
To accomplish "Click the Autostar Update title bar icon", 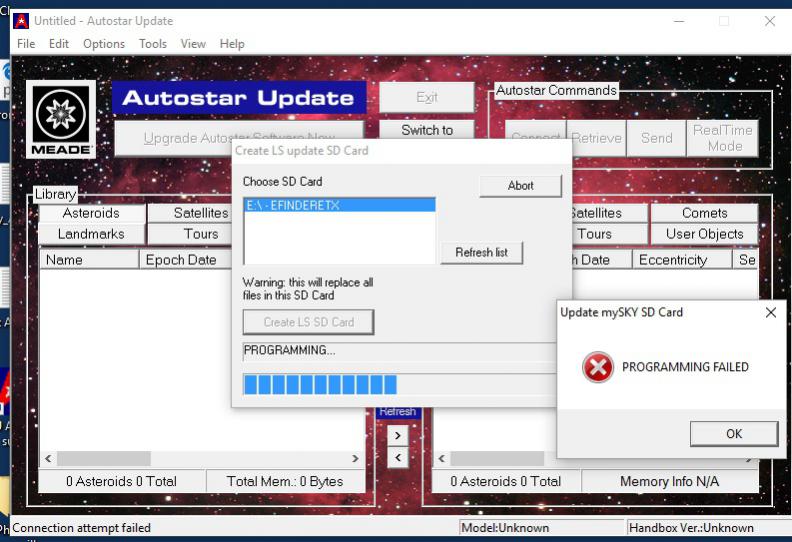I will [x=21, y=21].
